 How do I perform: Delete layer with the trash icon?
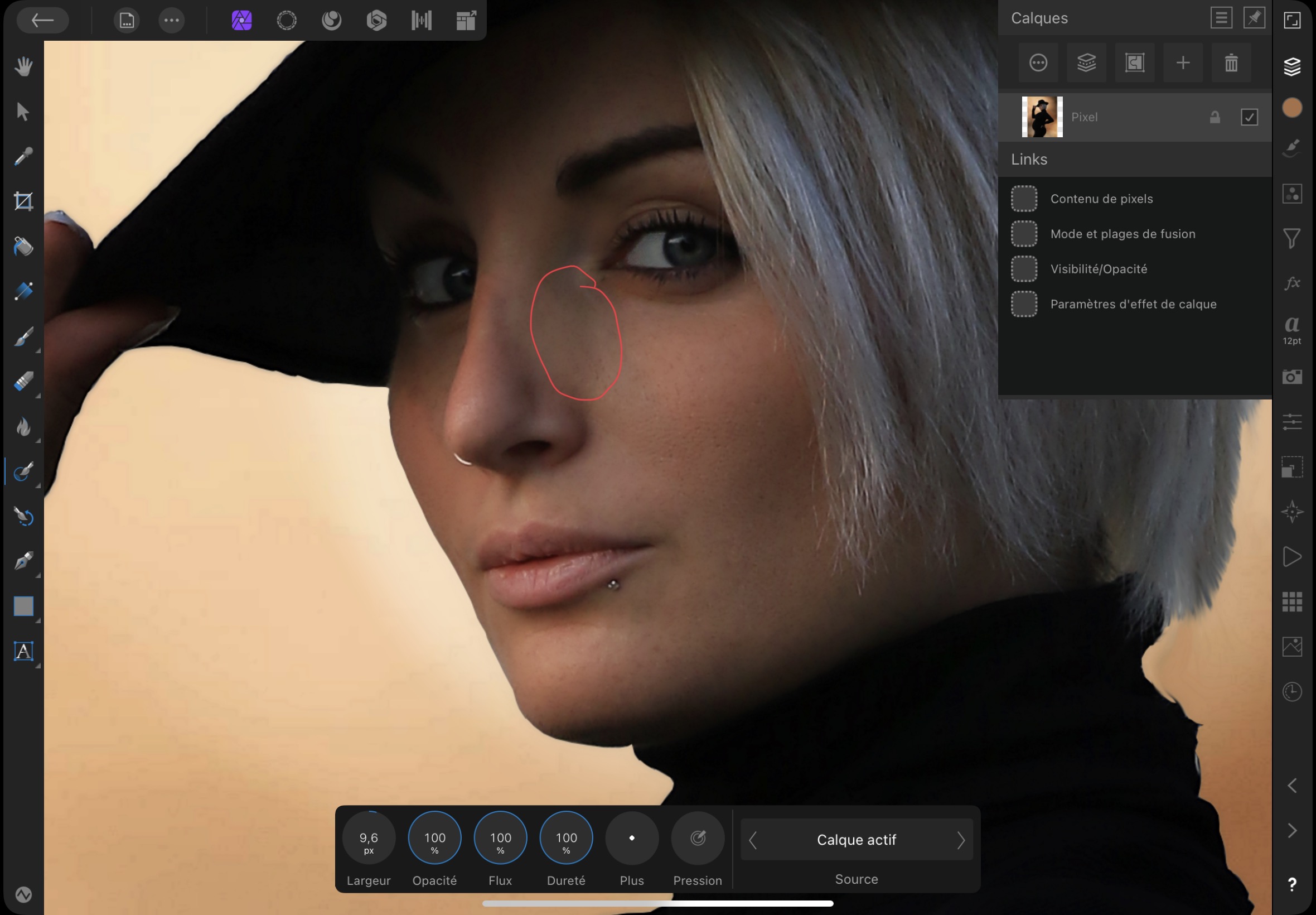click(x=1231, y=62)
